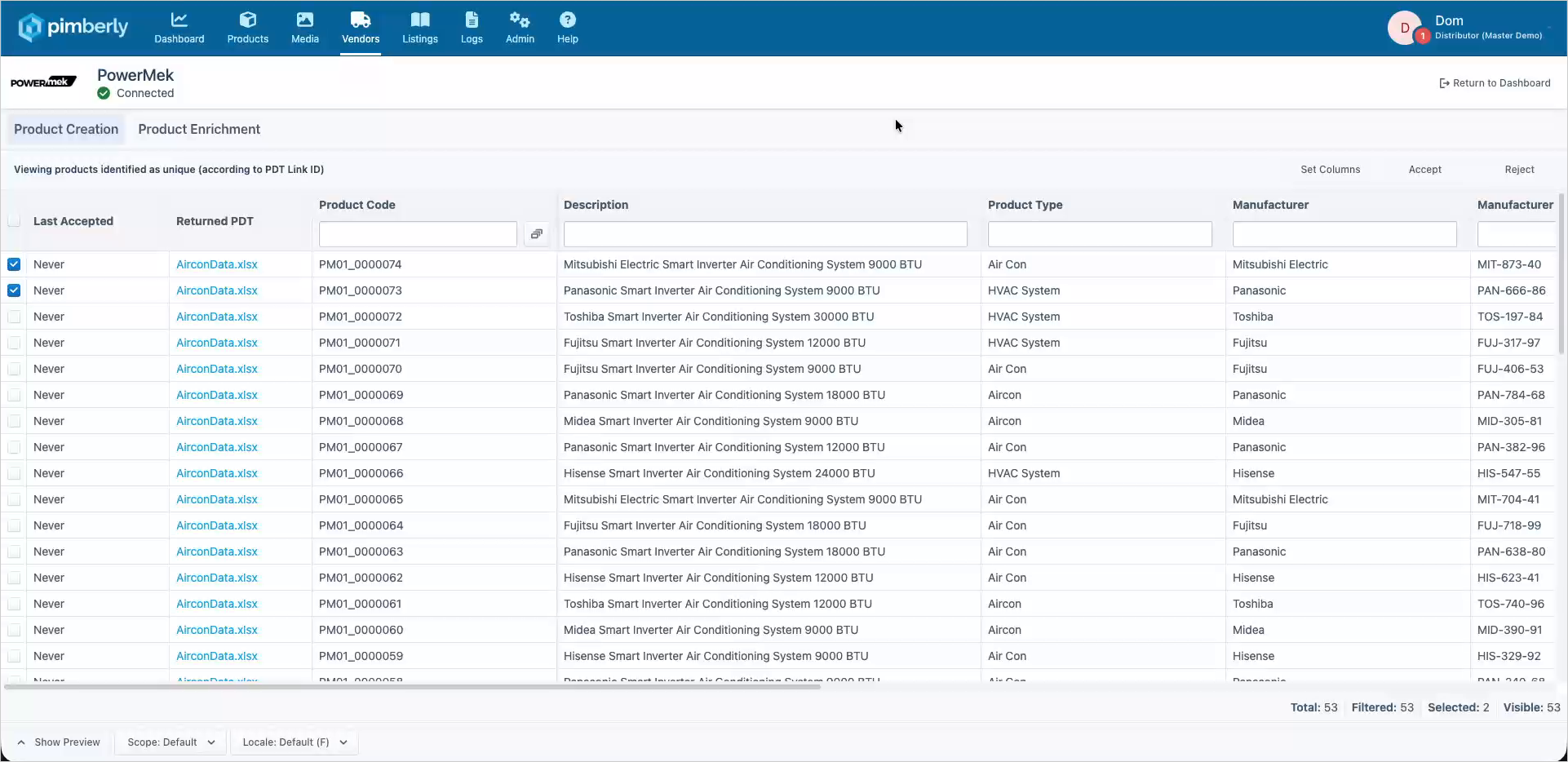Expand the Show Preview panel

(59, 742)
